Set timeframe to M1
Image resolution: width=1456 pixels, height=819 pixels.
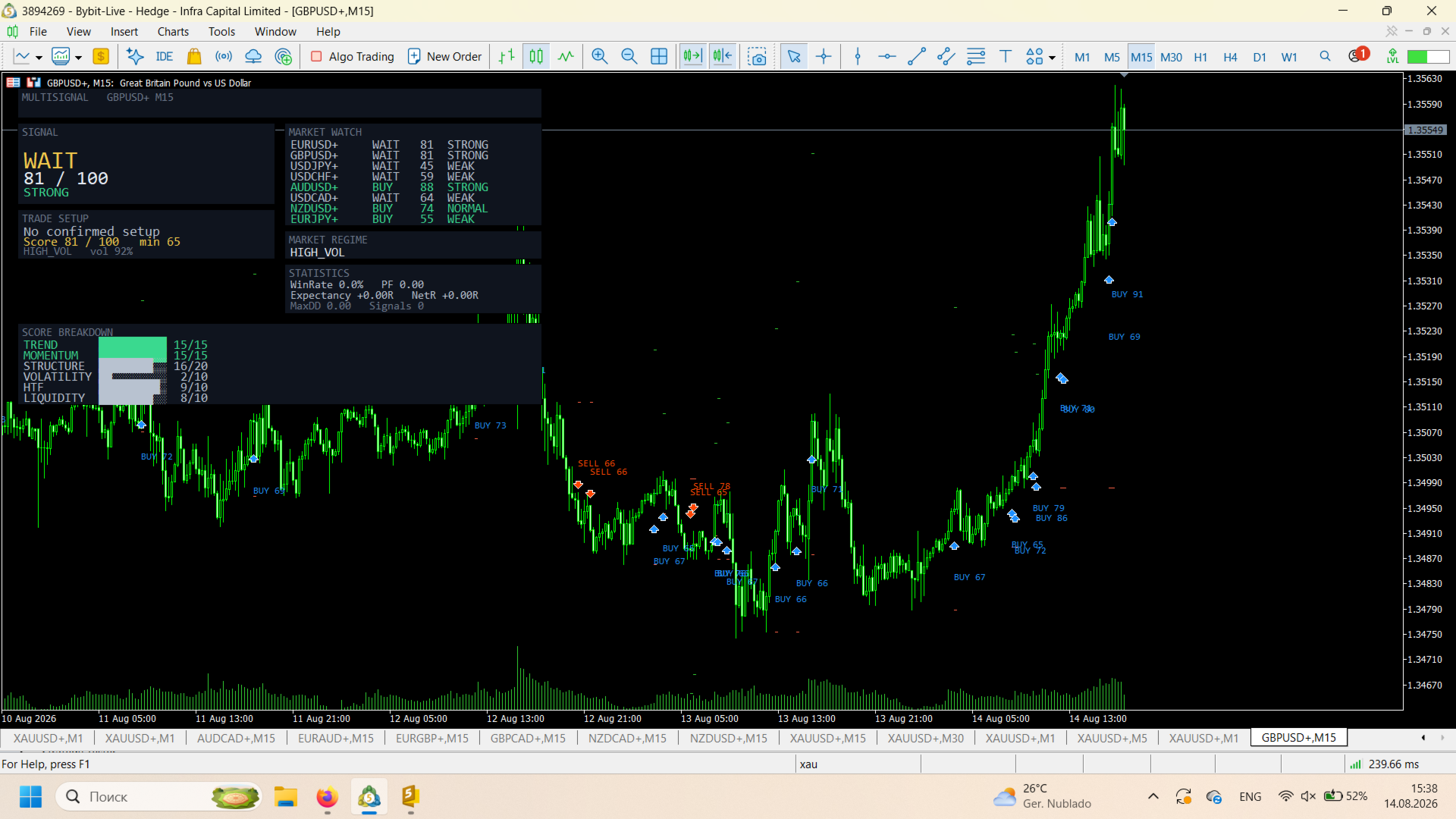[1082, 57]
